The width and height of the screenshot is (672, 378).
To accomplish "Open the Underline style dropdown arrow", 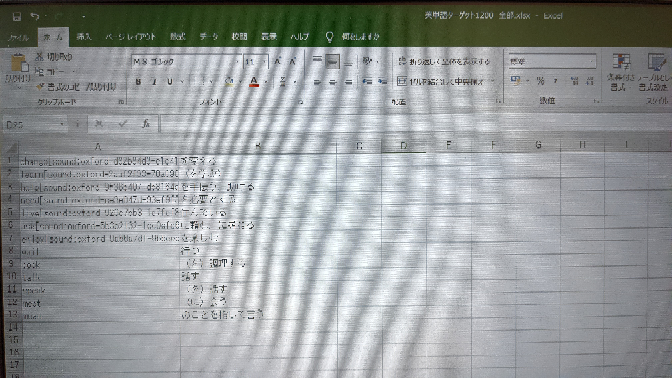I will (x=182, y=81).
